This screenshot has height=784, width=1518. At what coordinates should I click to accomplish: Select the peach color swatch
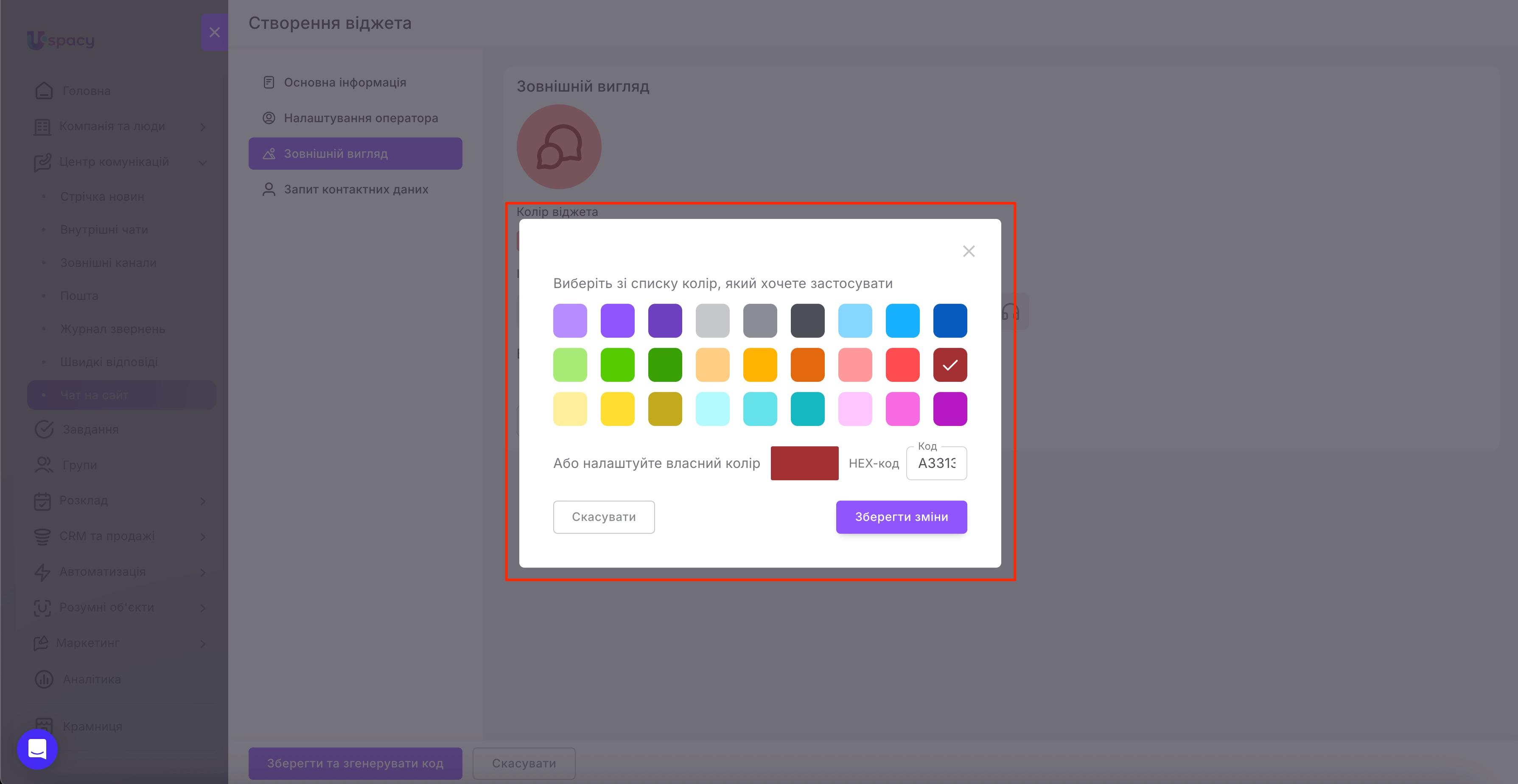tap(712, 365)
